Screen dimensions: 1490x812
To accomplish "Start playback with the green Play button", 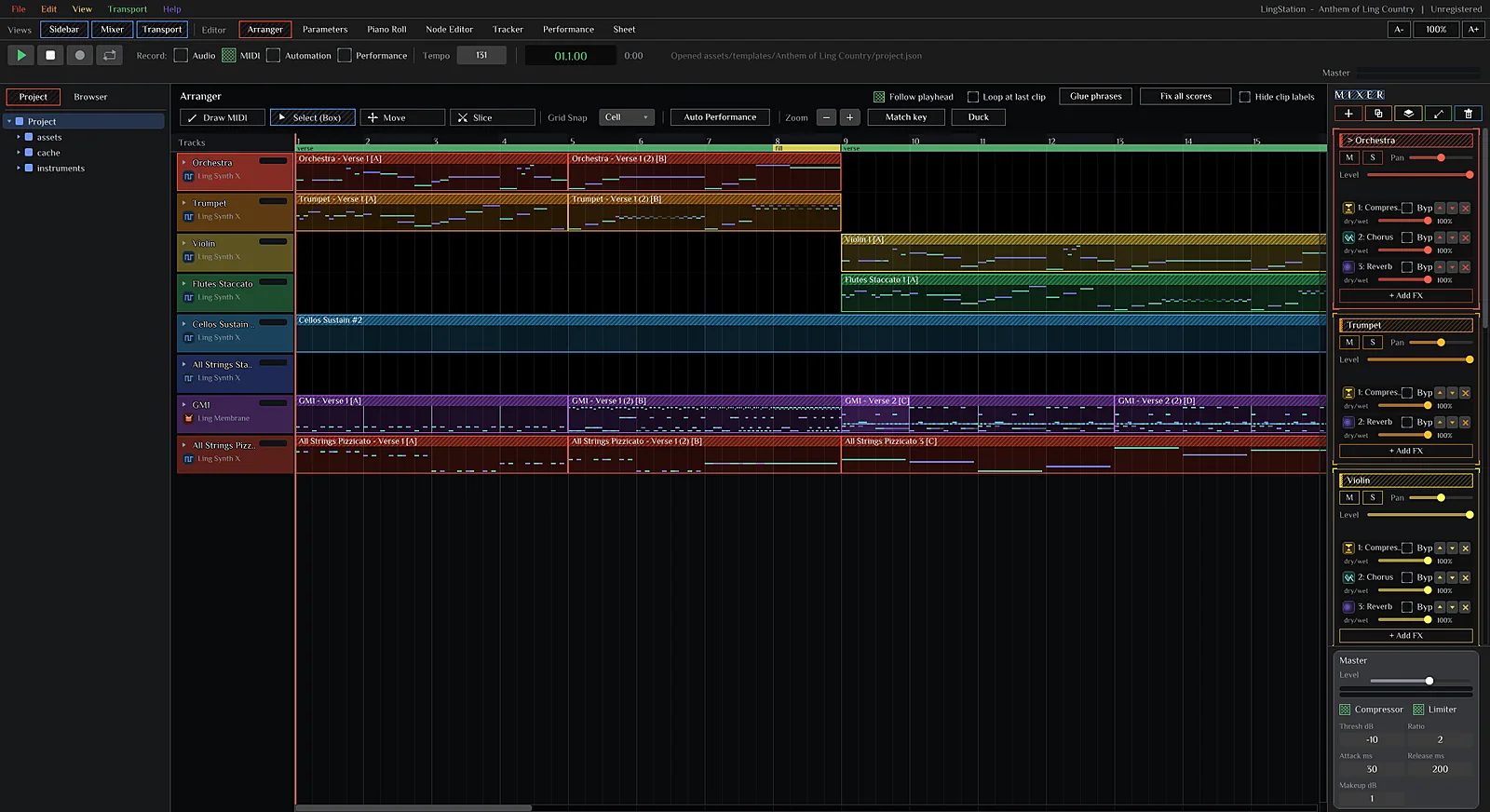I will pyautogui.click(x=20, y=55).
